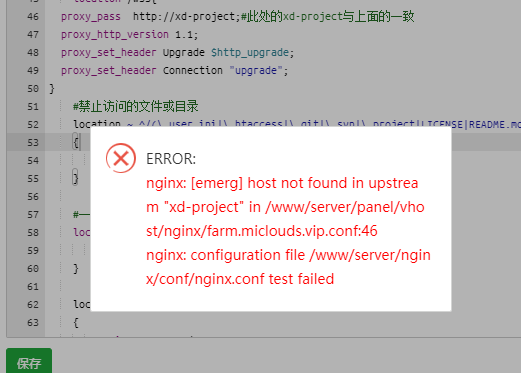Click error text 'nginx.conf test failed'
The image size is (521, 373).
[x=264, y=279]
